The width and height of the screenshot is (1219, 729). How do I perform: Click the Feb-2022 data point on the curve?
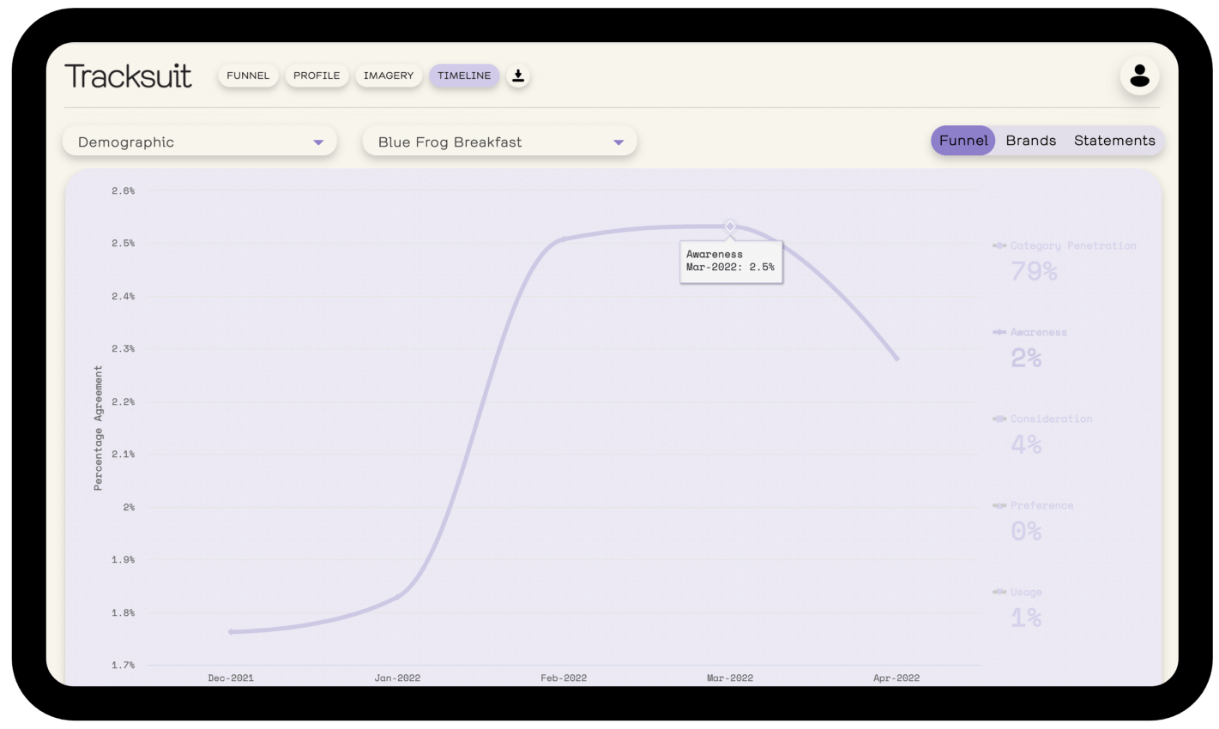coord(563,239)
